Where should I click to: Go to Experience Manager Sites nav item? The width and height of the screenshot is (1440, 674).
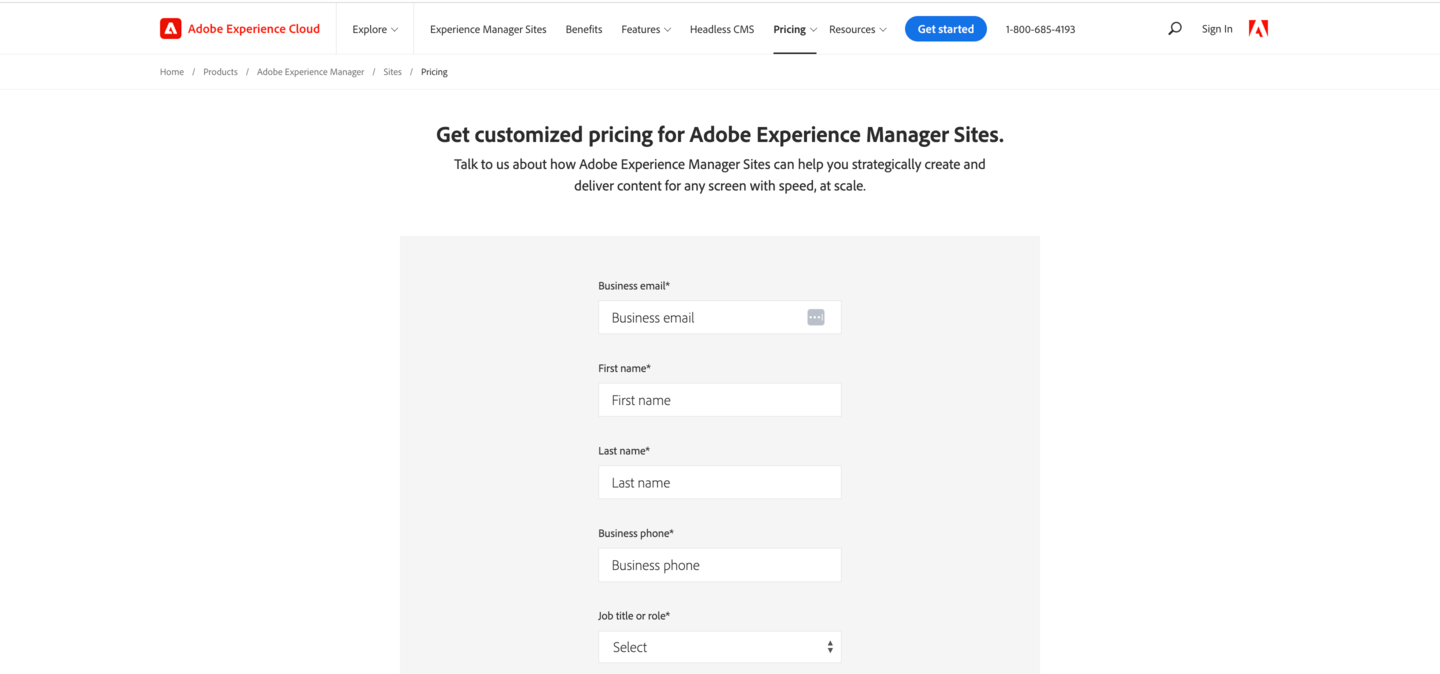488,30
